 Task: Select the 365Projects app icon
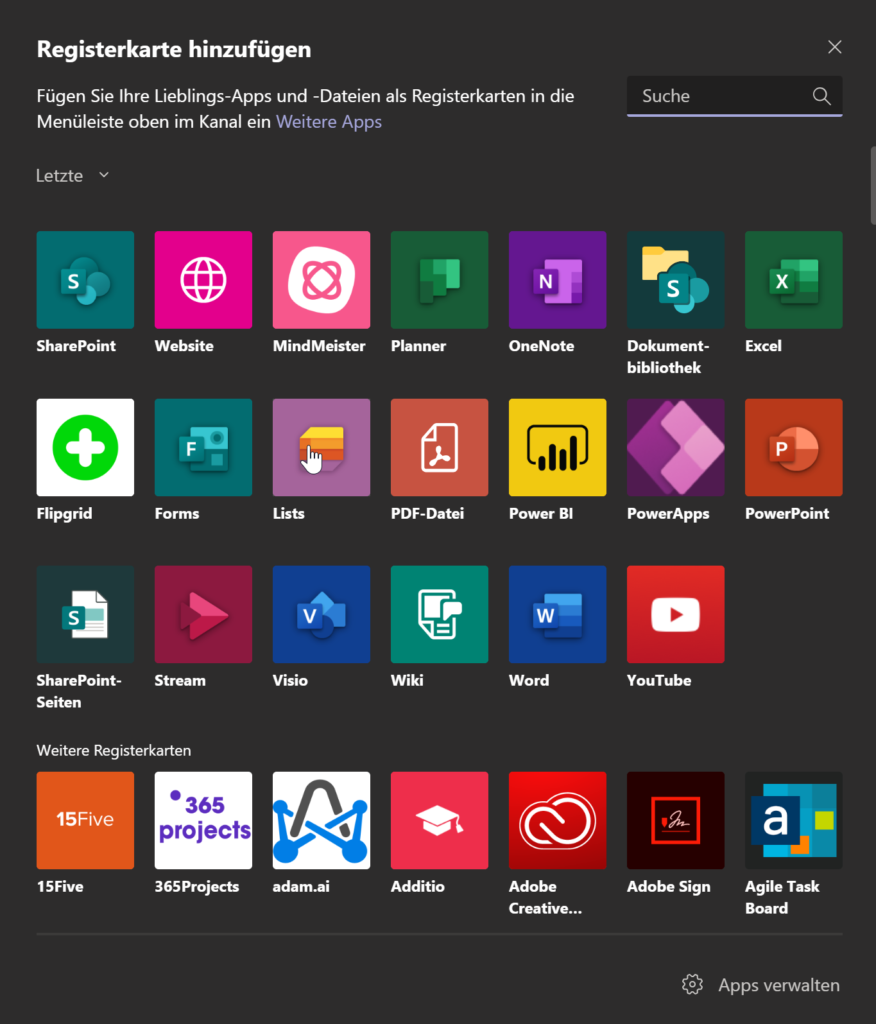(203, 820)
